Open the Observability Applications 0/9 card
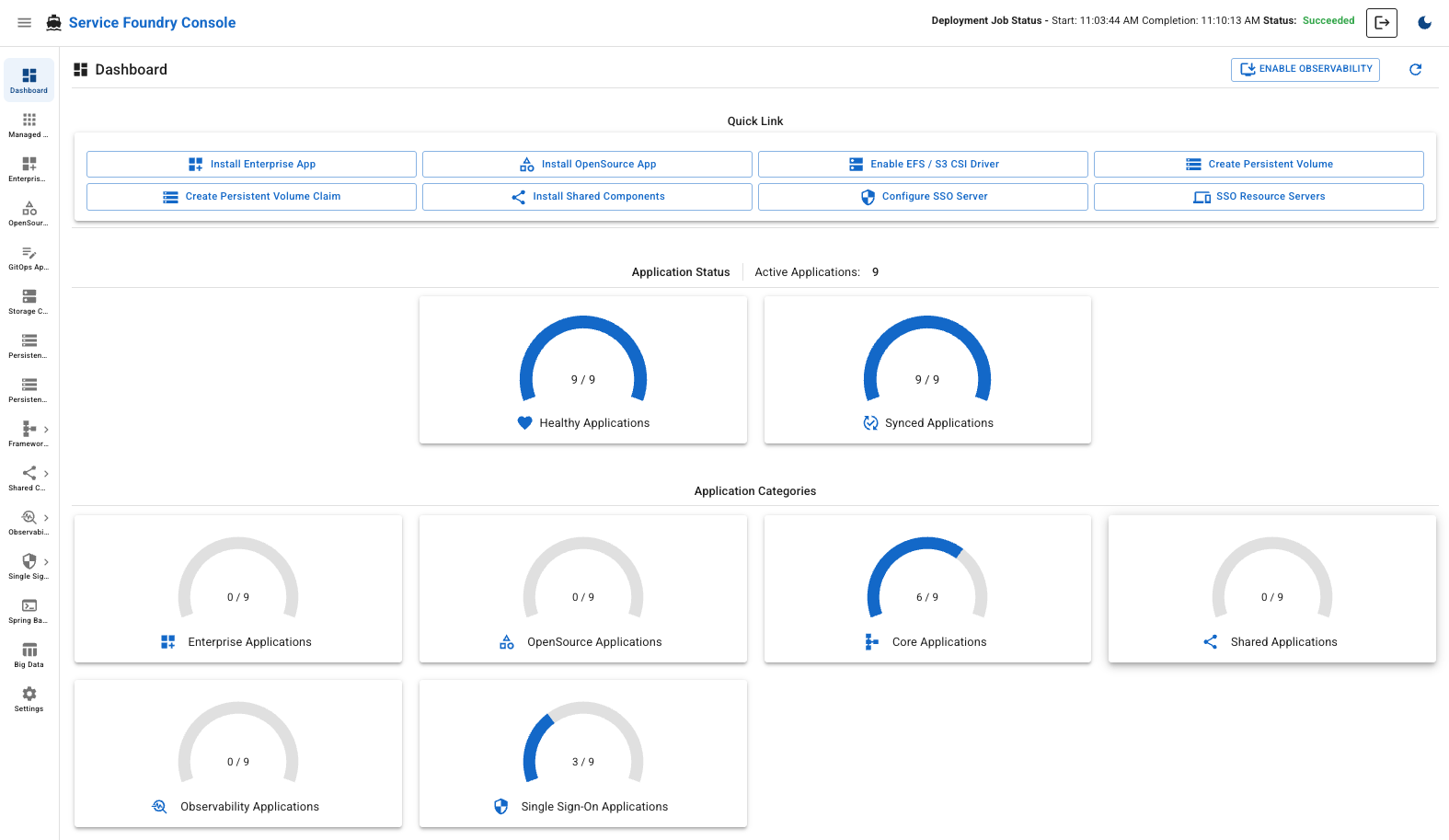Viewport: 1449px width, 840px height. tap(238, 754)
